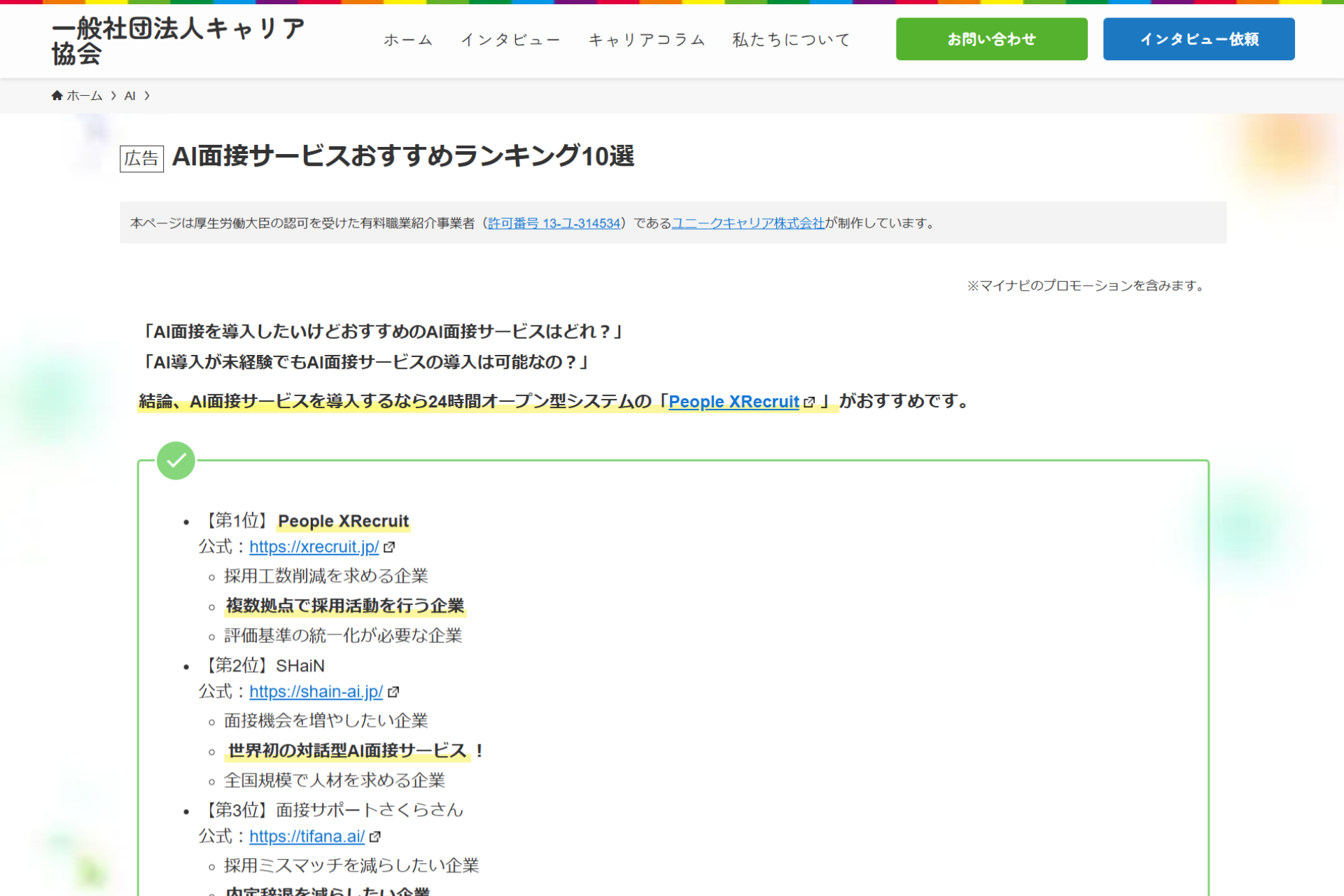Click 【第1位】People XRecruit entry

tap(304, 521)
